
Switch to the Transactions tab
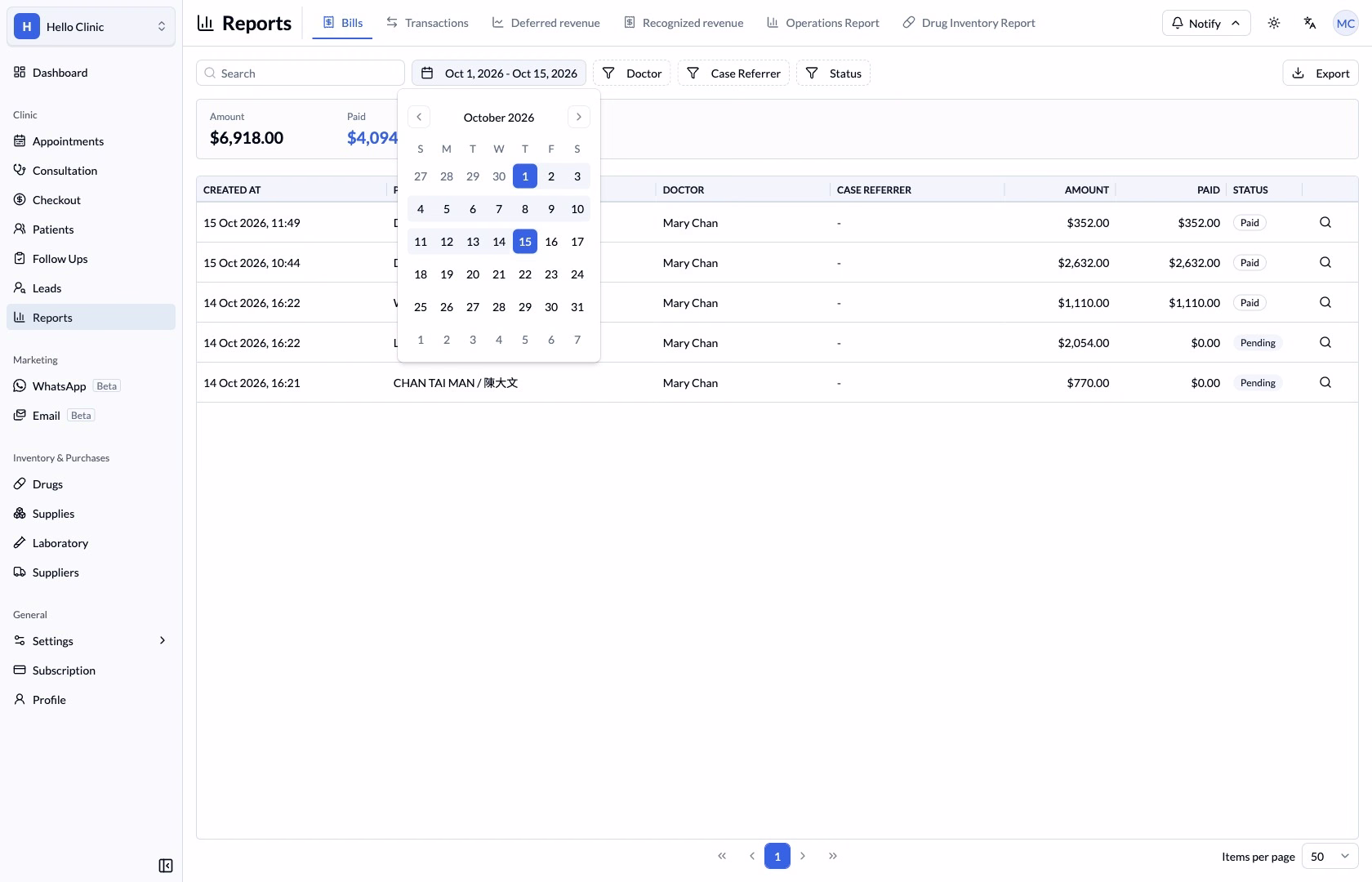tap(428, 23)
